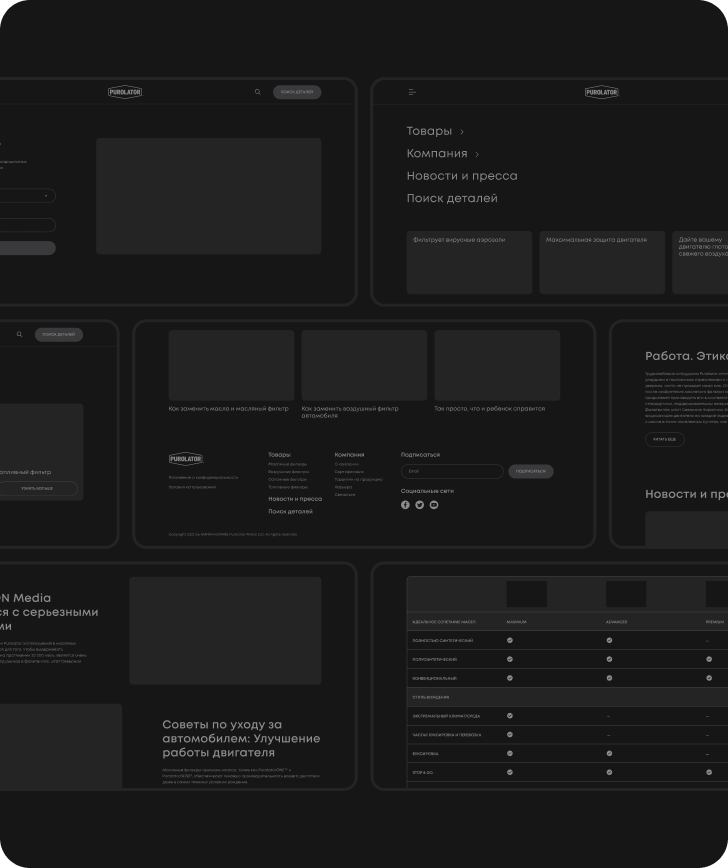Click the large hero image placeholder beside the dropdown
Image resolution: width=728 pixels, height=868 pixels.
[x=209, y=196]
